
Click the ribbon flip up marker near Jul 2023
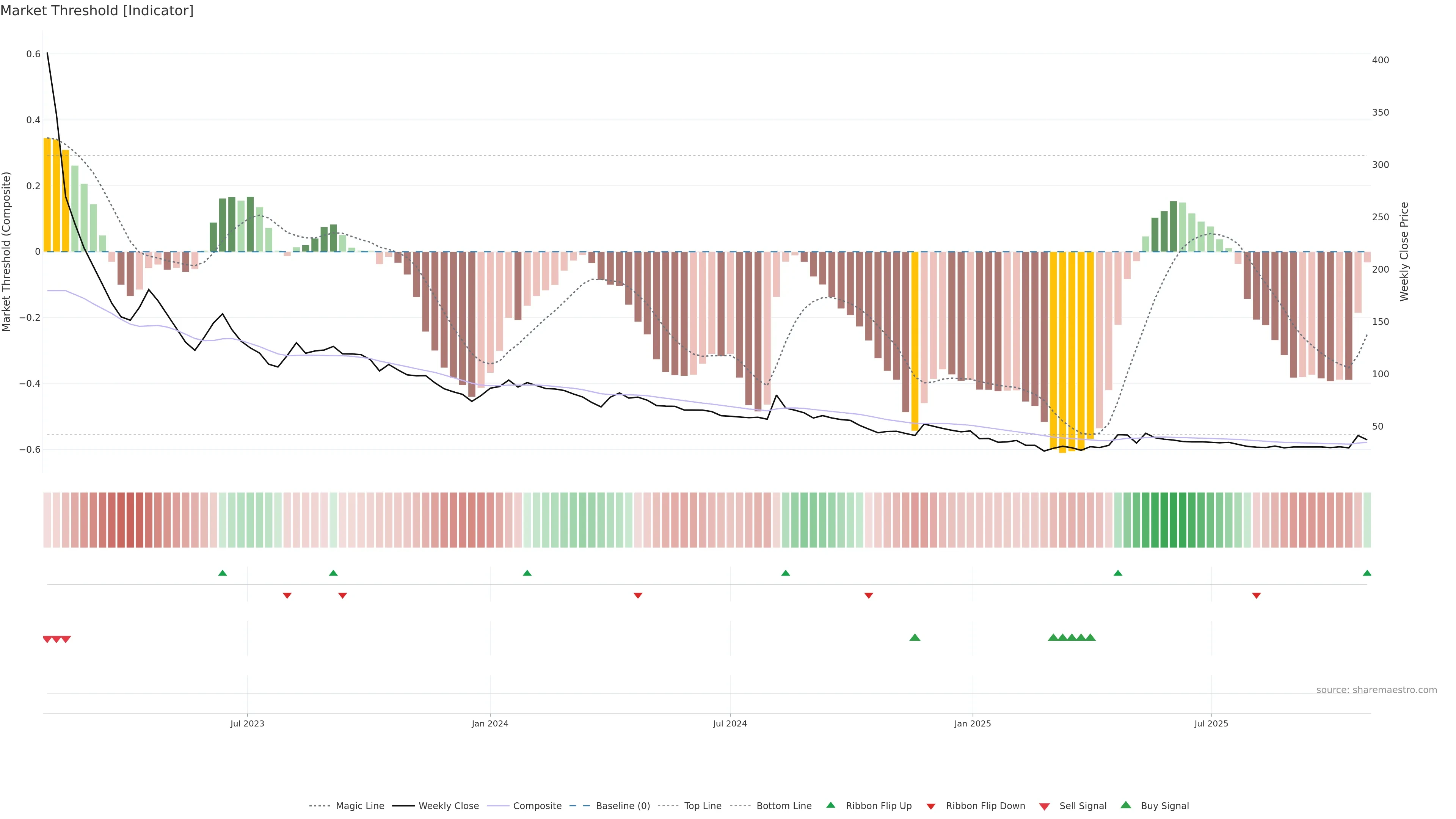[223, 573]
